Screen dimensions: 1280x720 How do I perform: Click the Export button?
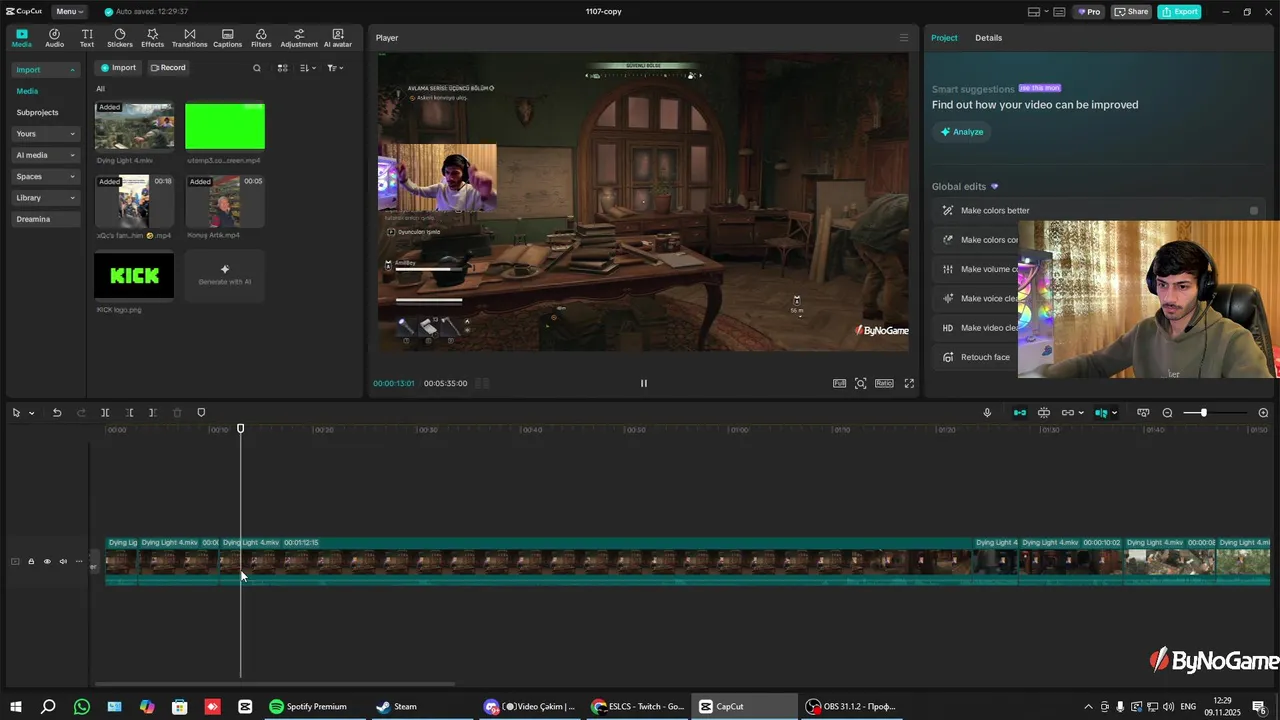[1179, 12]
